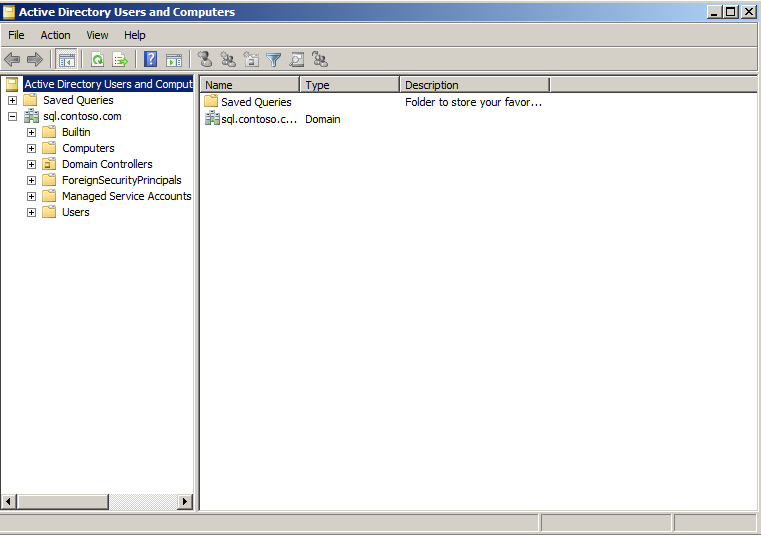Click Add to group toolbar icon
This screenshot has height=535, width=761.
320,59
